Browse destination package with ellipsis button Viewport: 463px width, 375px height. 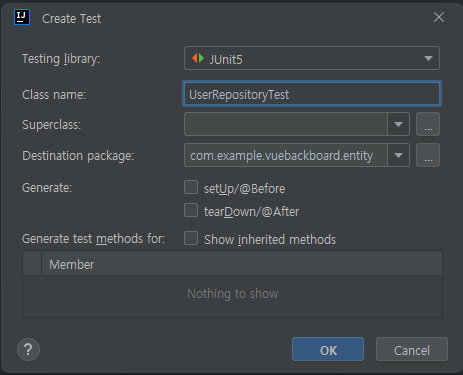pyautogui.click(x=428, y=155)
